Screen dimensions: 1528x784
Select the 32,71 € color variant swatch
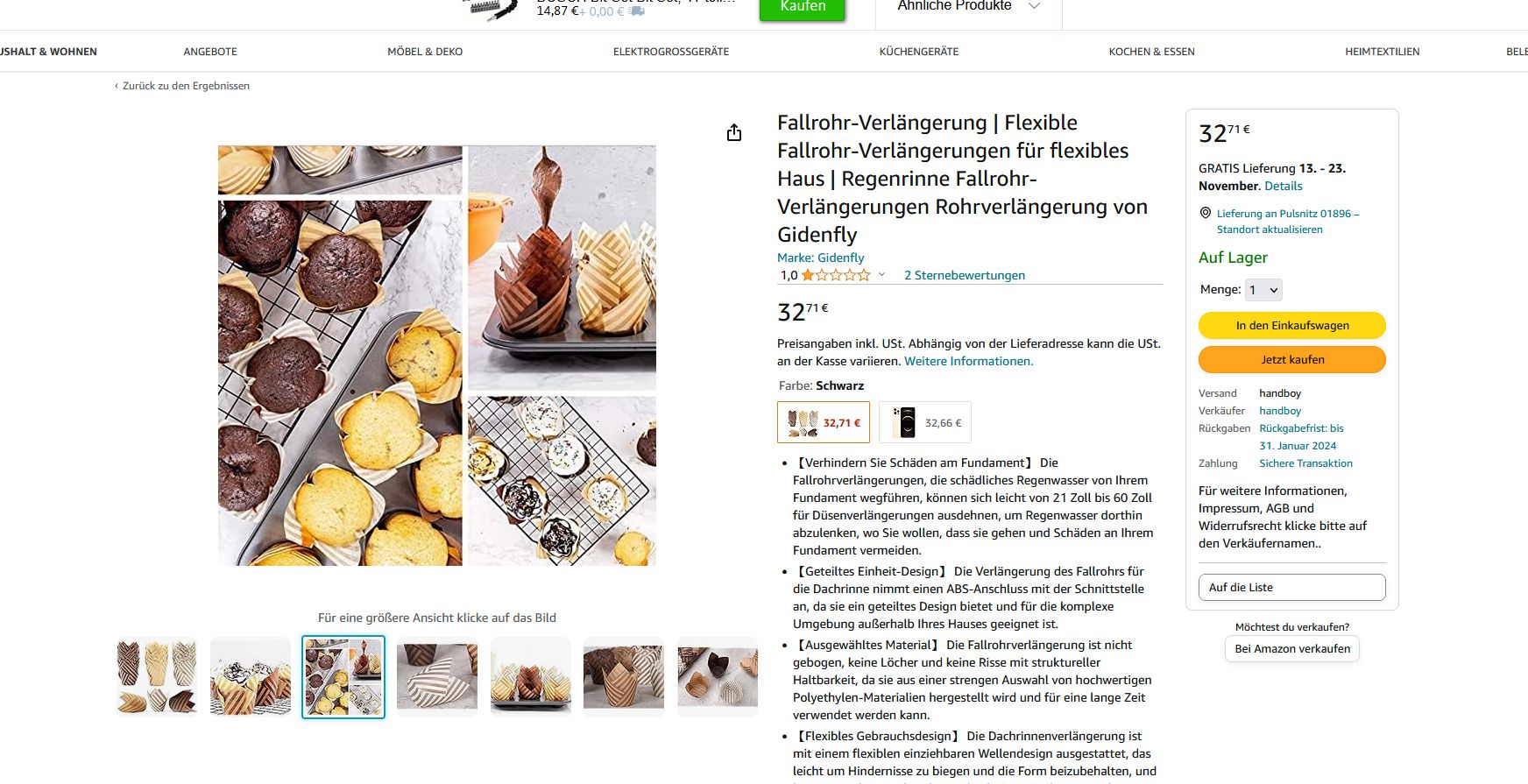pos(824,422)
